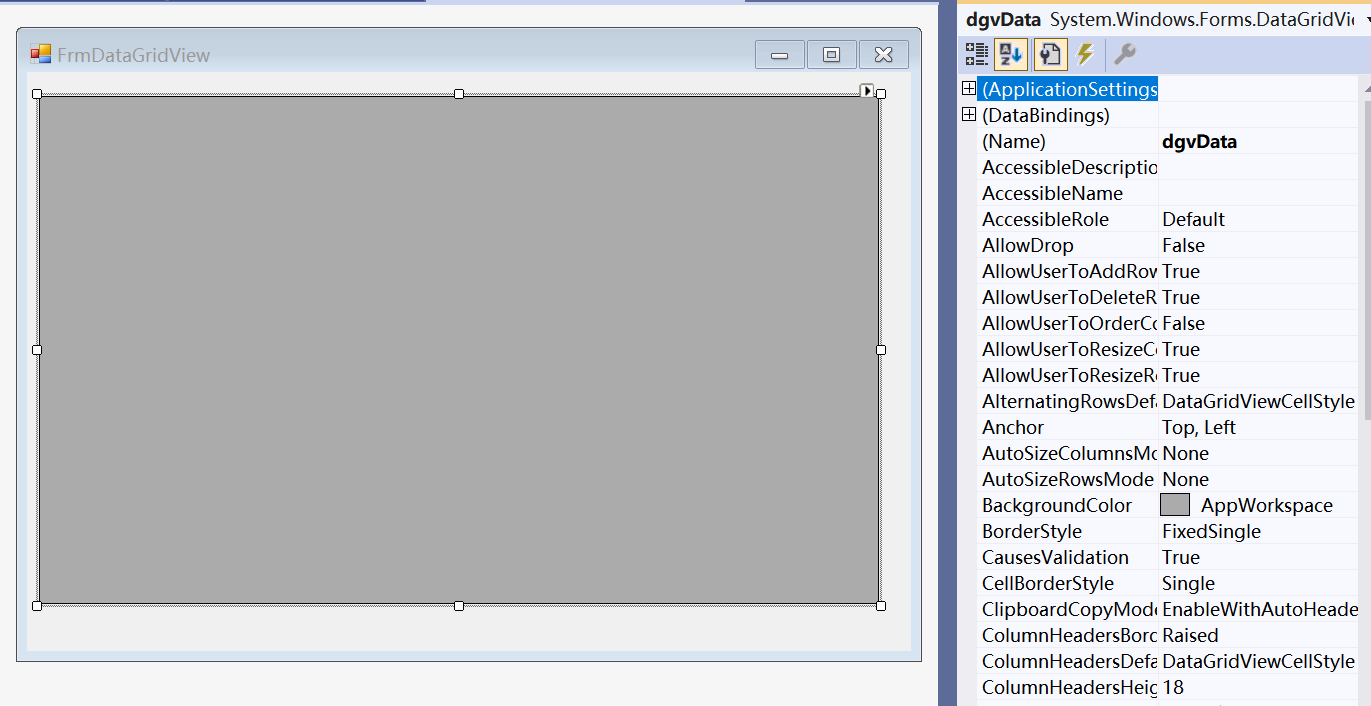Click the ColumnHeadersHeight value 18
The image size is (1371, 706).
point(1257,687)
